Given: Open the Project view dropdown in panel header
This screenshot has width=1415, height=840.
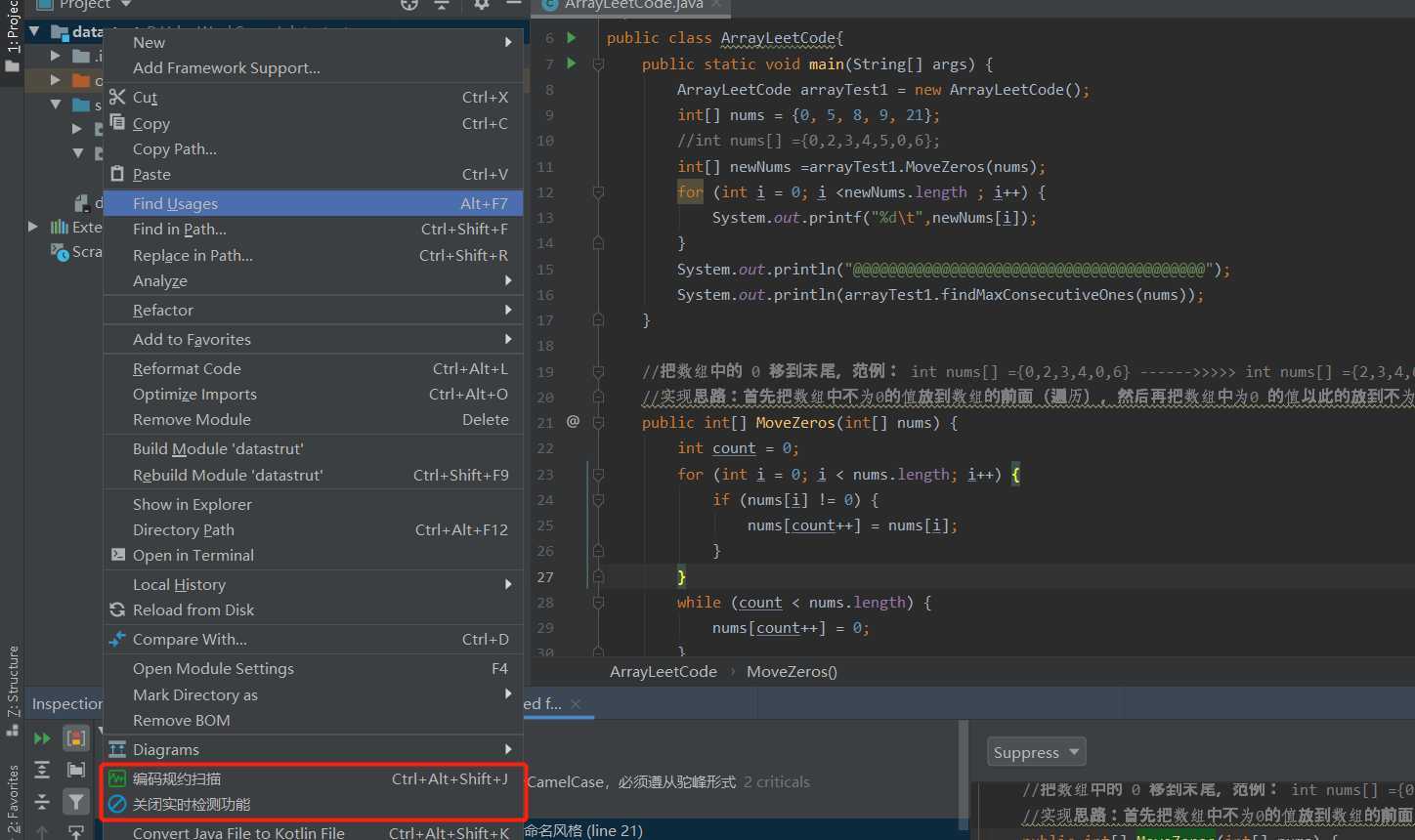Looking at the screenshot, I should tap(126, 5).
